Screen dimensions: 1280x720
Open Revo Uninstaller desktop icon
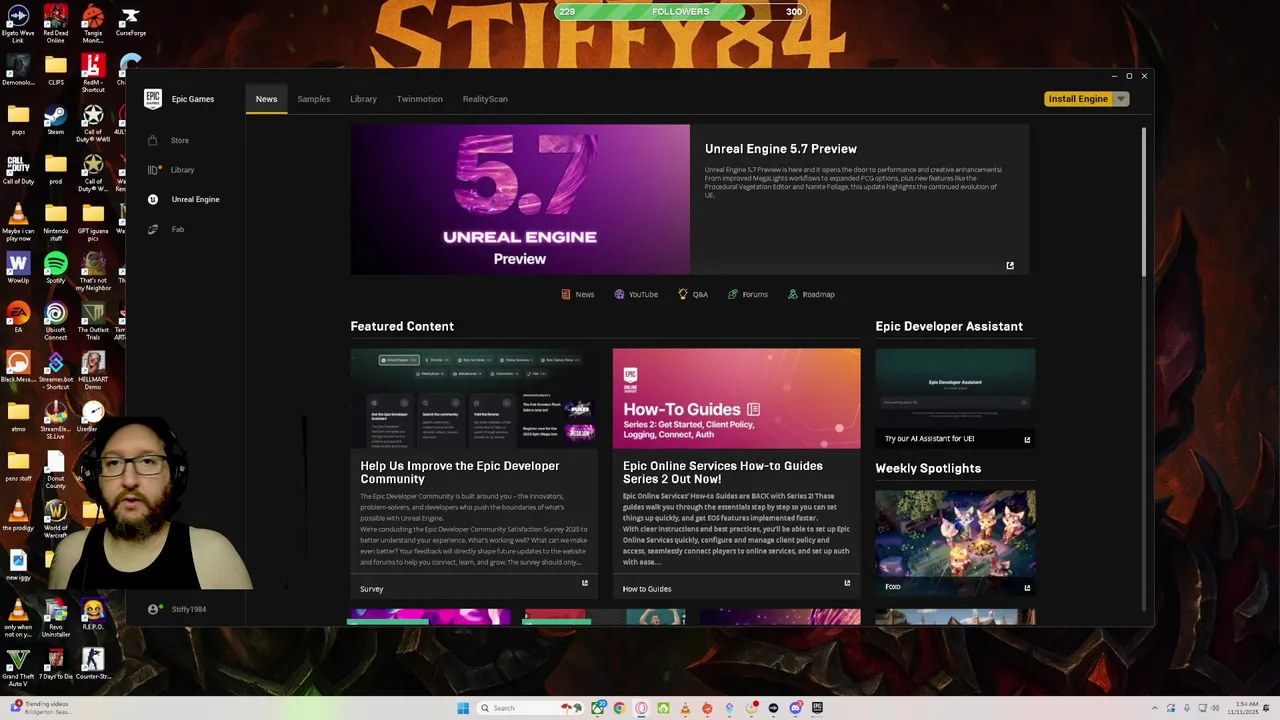pos(55,619)
